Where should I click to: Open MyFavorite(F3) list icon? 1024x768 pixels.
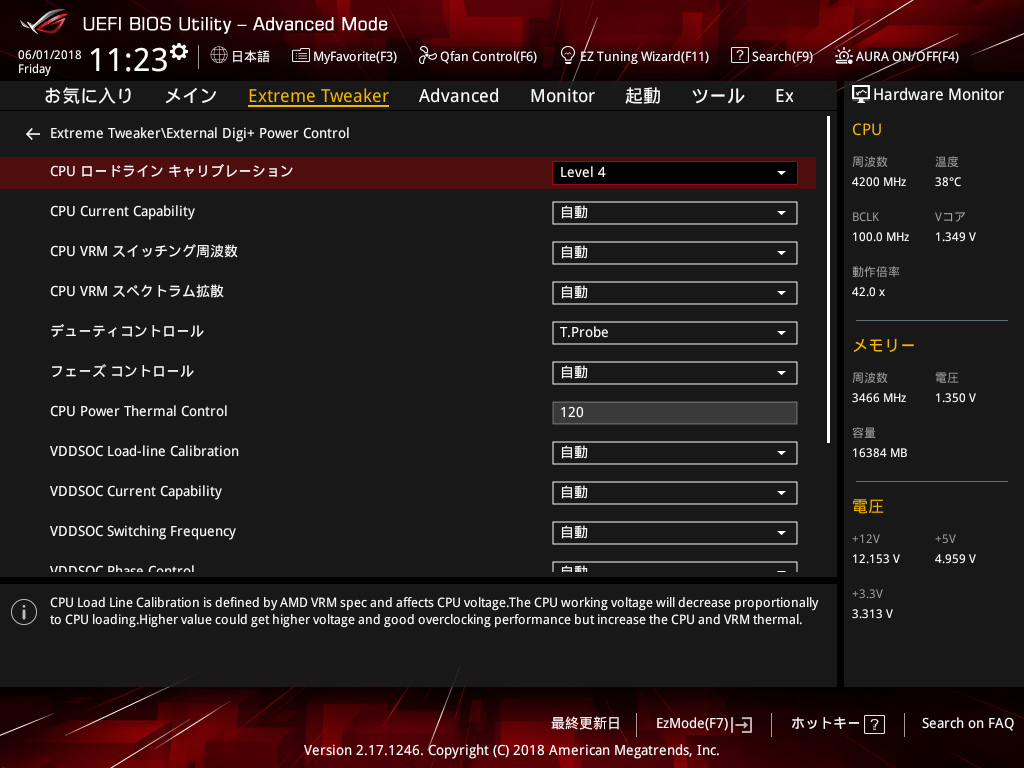pos(300,56)
